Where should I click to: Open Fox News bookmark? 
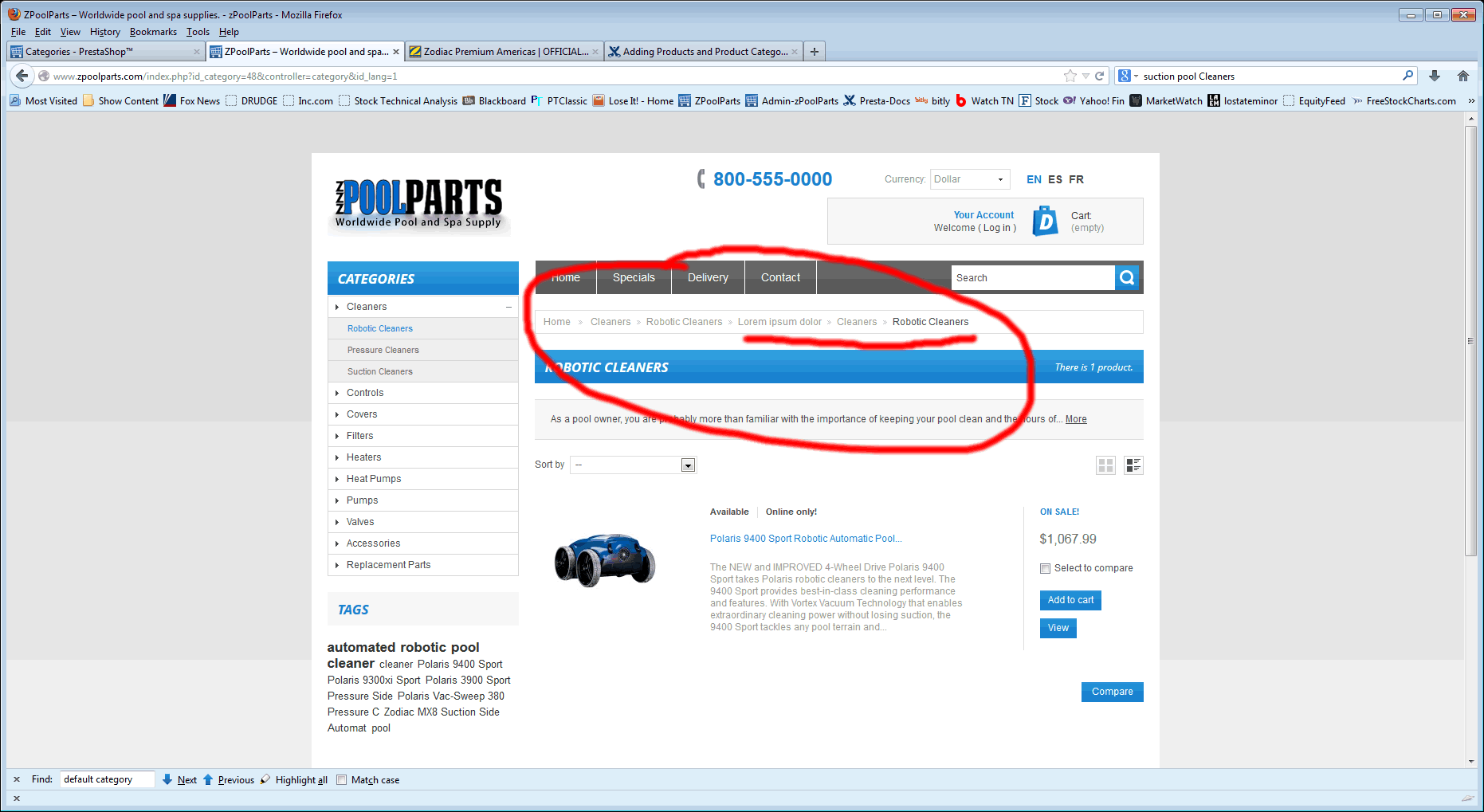(x=192, y=100)
